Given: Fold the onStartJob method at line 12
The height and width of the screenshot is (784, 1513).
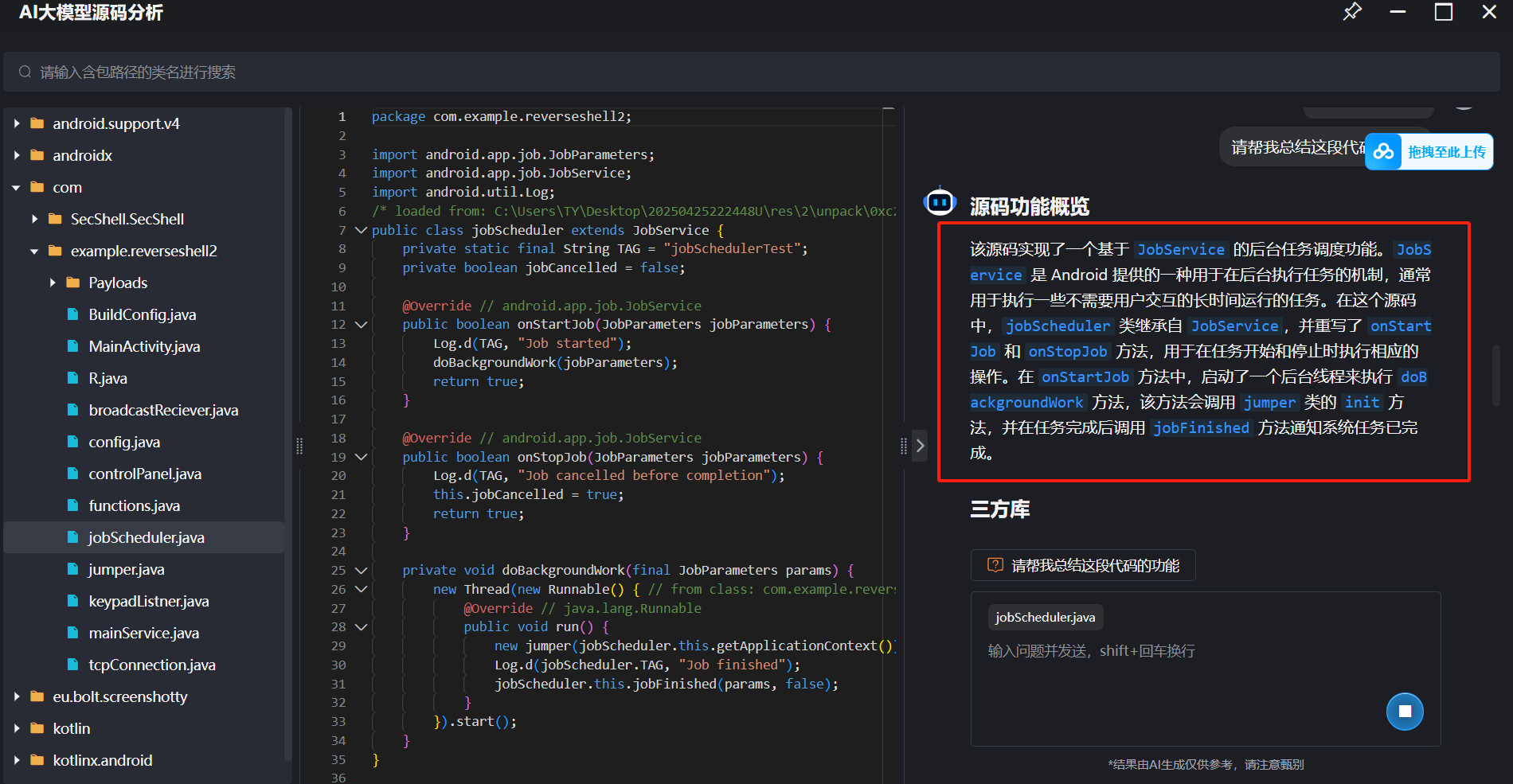Looking at the screenshot, I should click(361, 325).
